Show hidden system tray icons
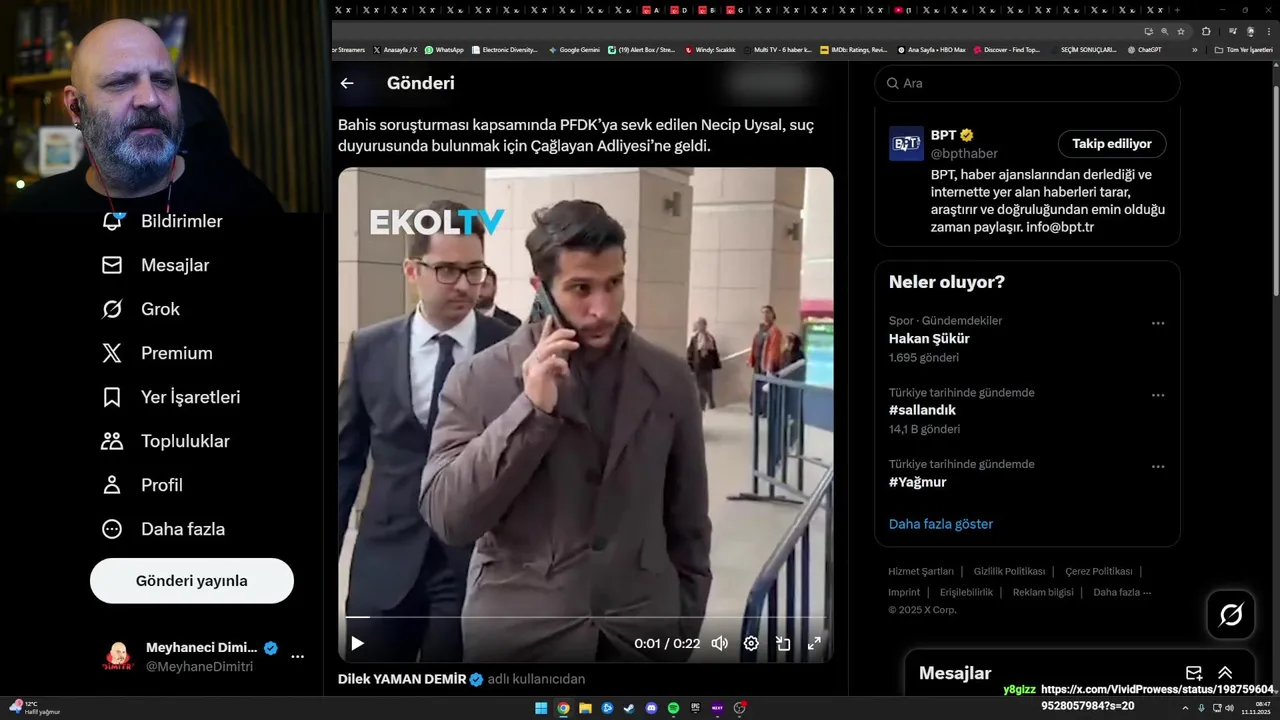 coord(1185,708)
